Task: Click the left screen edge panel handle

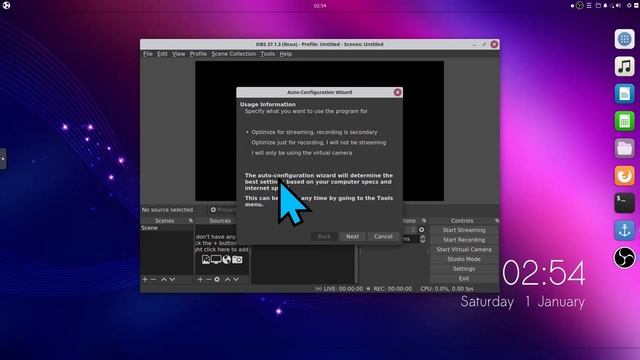Action: [x=2, y=159]
